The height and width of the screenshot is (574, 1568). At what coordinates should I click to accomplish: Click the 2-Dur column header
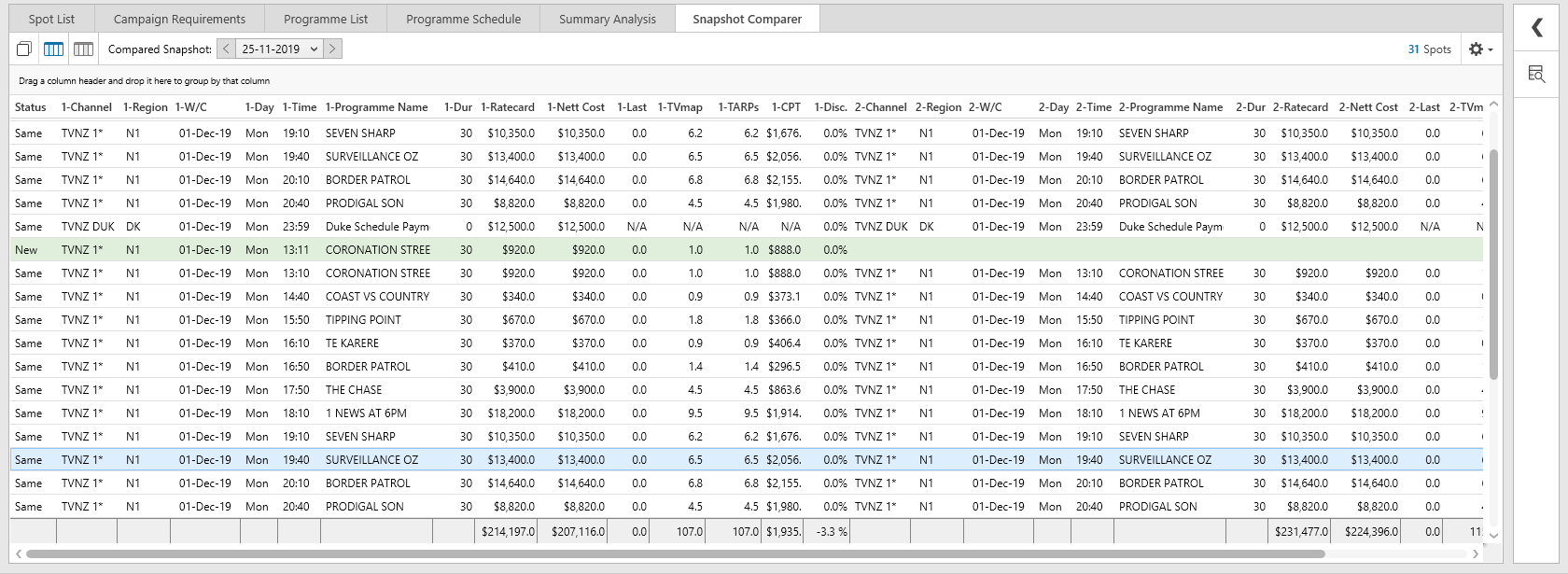click(x=1251, y=107)
